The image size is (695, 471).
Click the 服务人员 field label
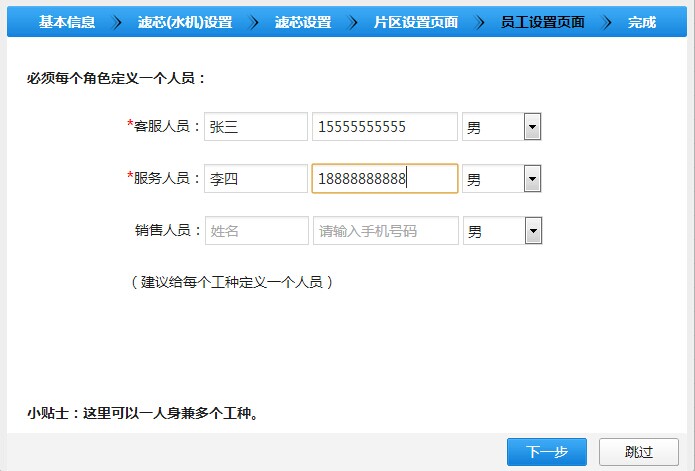click(167, 179)
